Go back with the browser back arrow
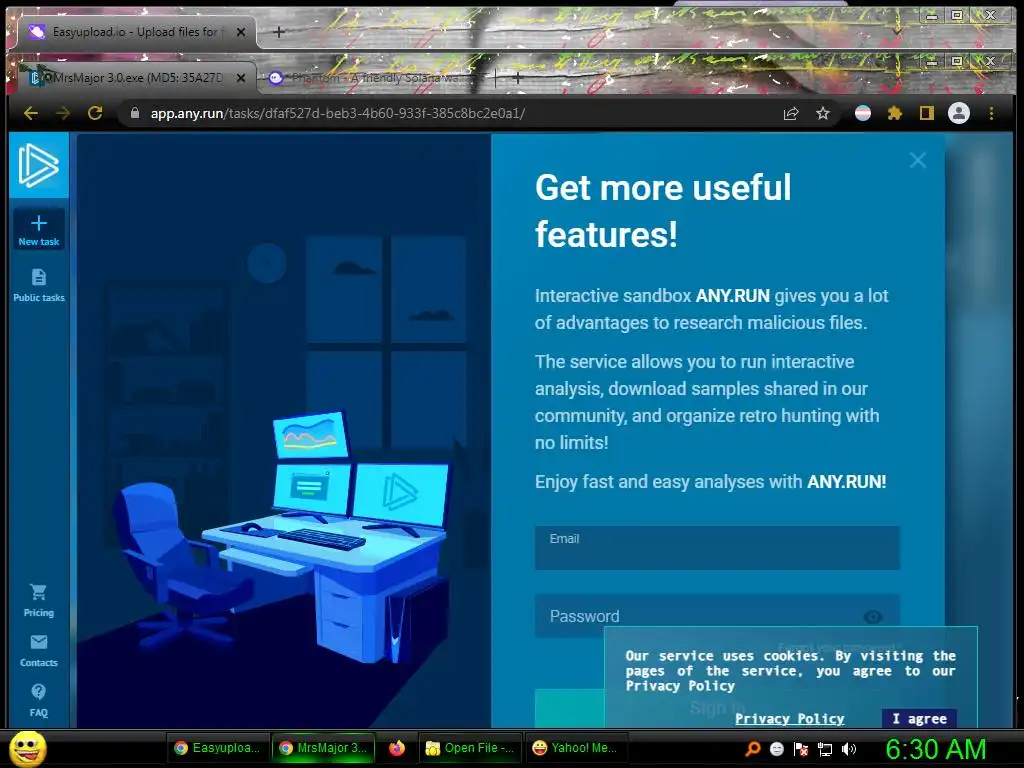Viewport: 1024px width, 768px height. [x=31, y=114]
